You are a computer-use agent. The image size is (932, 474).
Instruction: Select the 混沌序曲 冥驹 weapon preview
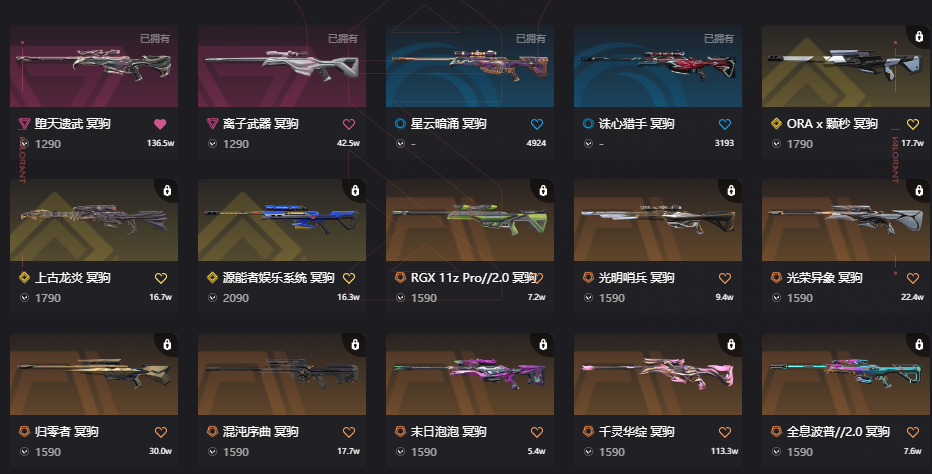282,374
